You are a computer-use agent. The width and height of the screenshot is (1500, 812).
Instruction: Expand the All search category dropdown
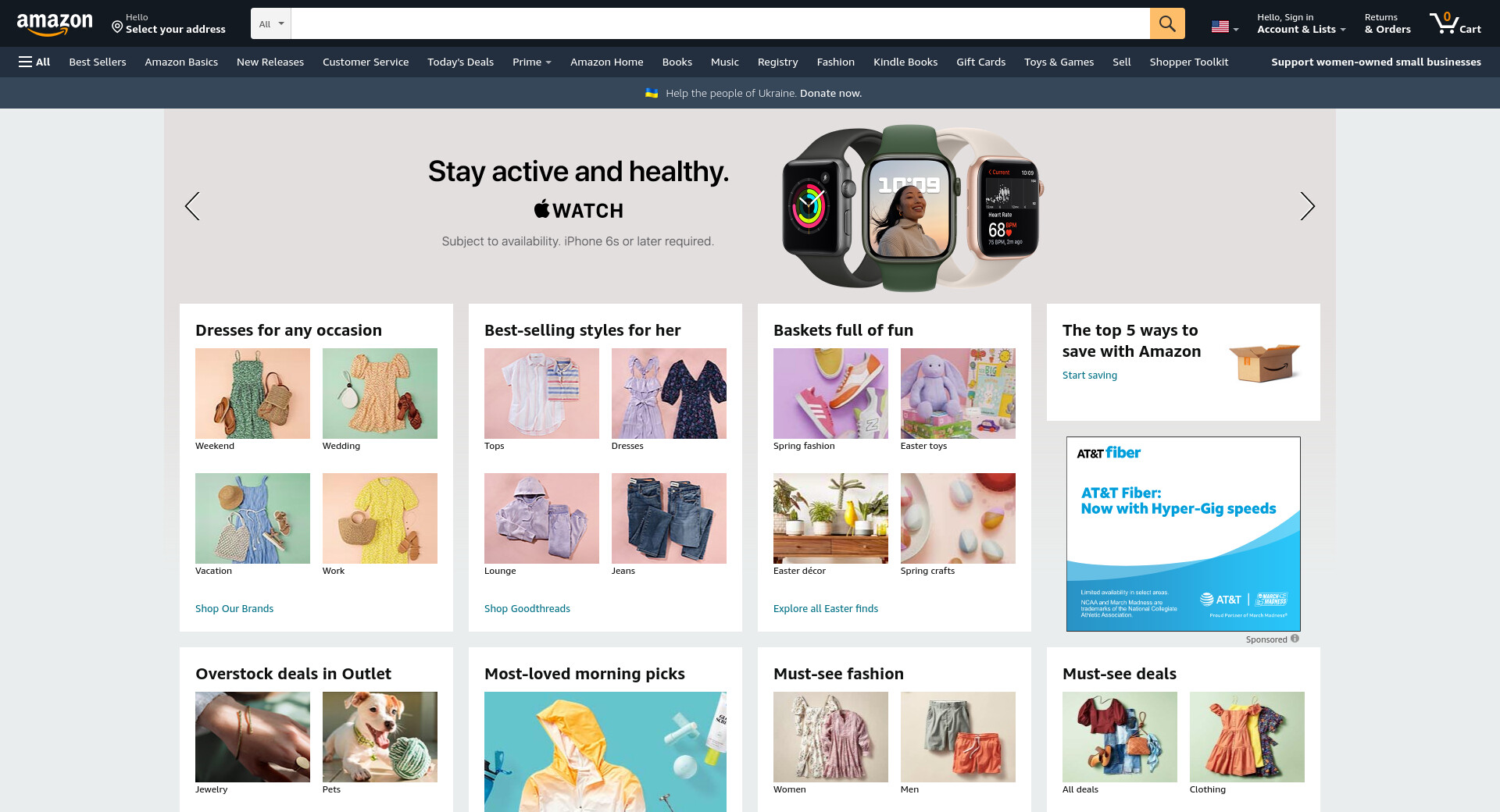click(271, 23)
